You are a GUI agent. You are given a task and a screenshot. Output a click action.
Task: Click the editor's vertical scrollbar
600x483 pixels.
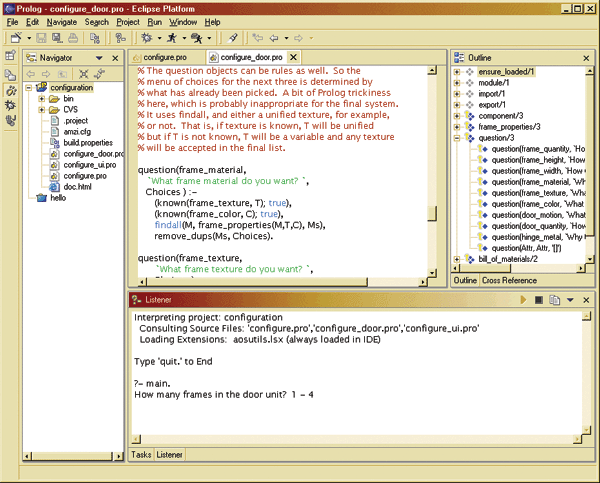click(x=432, y=180)
